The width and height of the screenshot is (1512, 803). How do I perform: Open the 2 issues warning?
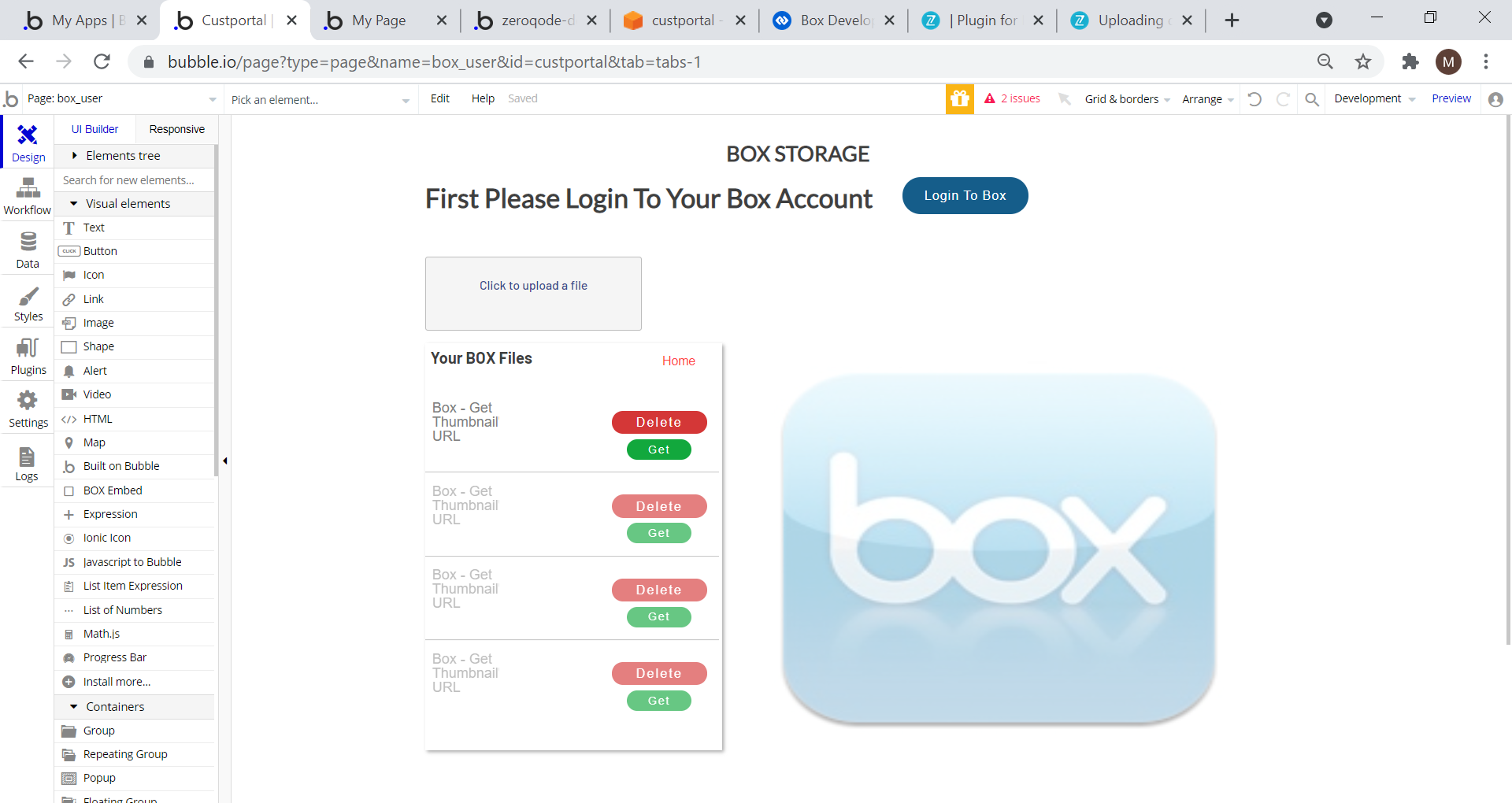point(1013,98)
